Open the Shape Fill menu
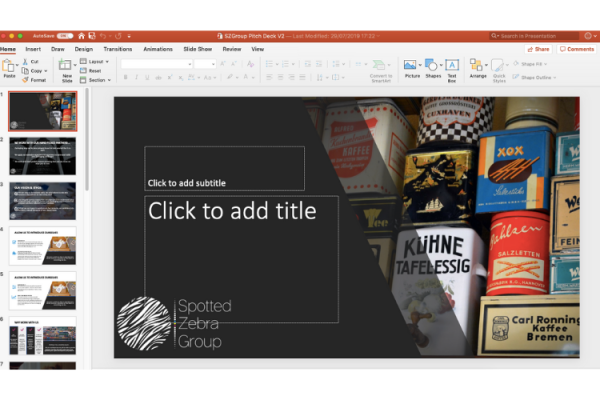Screen dimensions: 600x400 (x=530, y=64)
